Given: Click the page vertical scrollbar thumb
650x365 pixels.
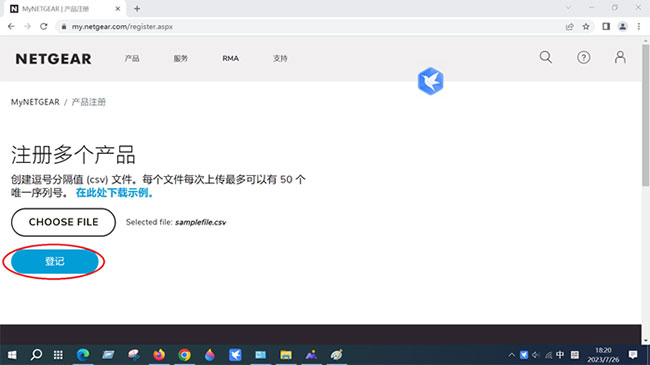Looking at the screenshot, I should point(645,115).
